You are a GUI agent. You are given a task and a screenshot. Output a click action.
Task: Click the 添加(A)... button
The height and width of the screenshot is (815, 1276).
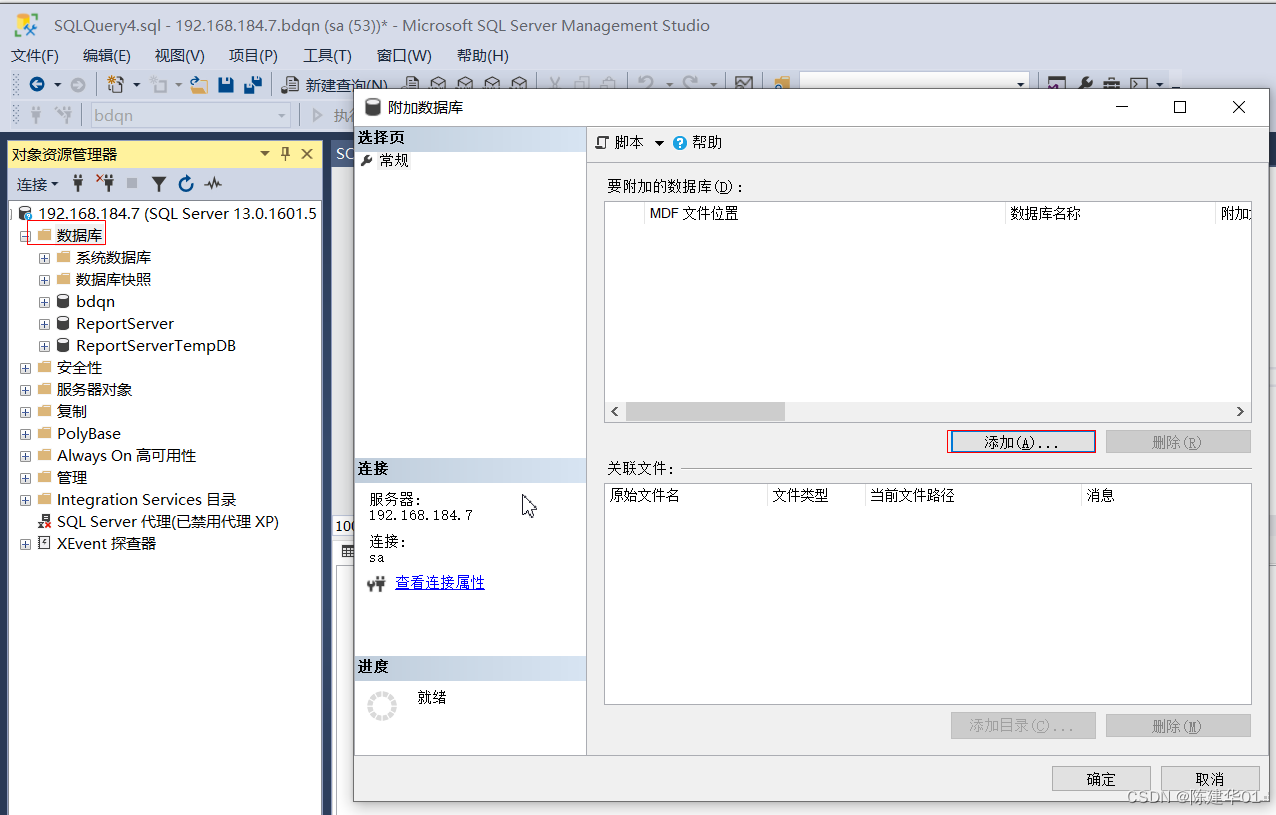coord(1021,442)
